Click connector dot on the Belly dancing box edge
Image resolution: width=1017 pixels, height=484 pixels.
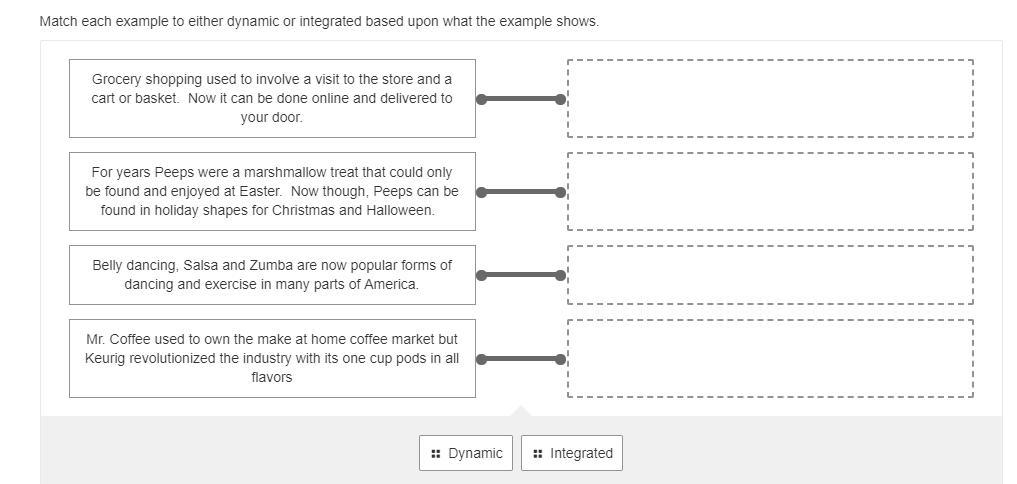(482, 275)
